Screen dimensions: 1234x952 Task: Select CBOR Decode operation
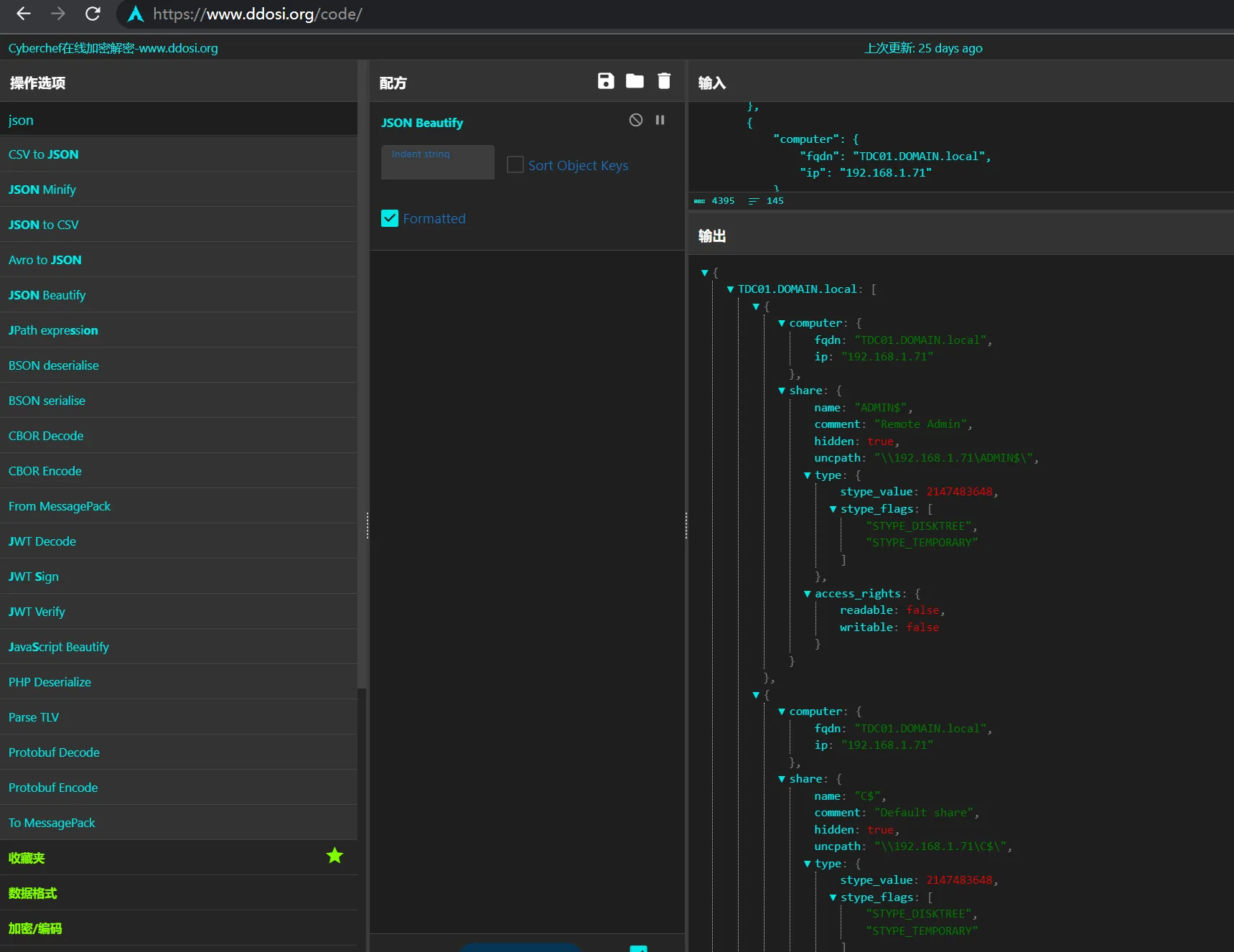[x=179, y=436]
